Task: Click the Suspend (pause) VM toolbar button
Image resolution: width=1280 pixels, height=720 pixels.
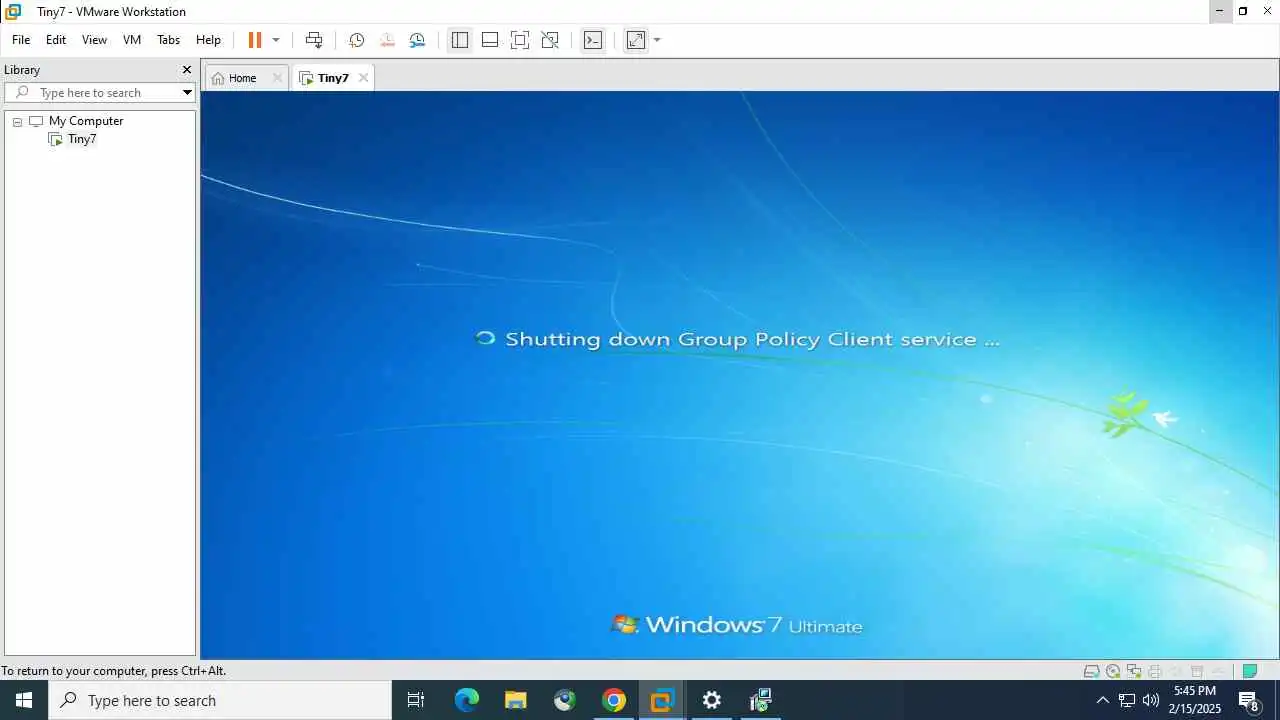Action: 255,40
